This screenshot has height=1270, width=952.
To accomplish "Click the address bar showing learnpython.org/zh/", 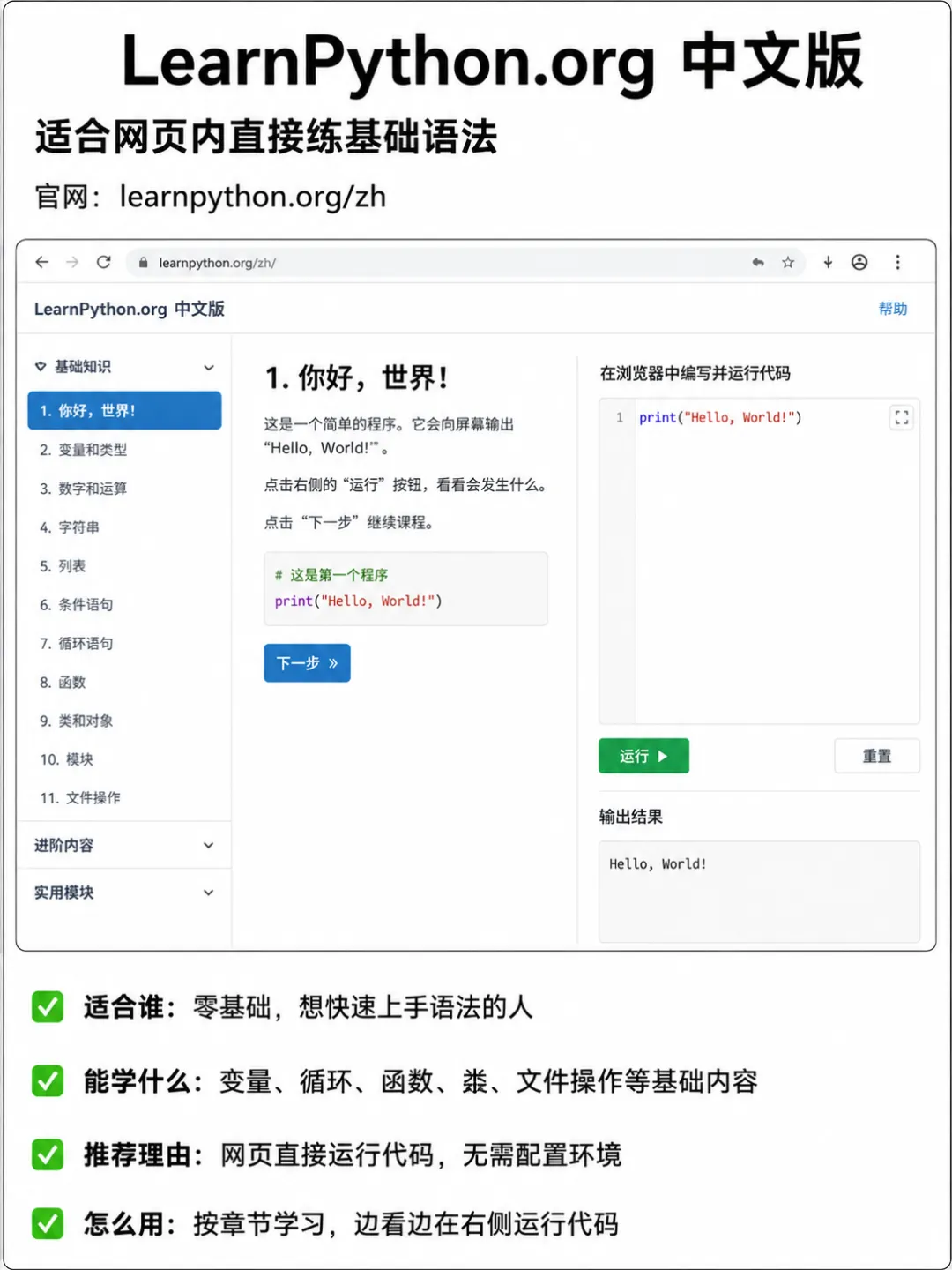I will coord(465,262).
